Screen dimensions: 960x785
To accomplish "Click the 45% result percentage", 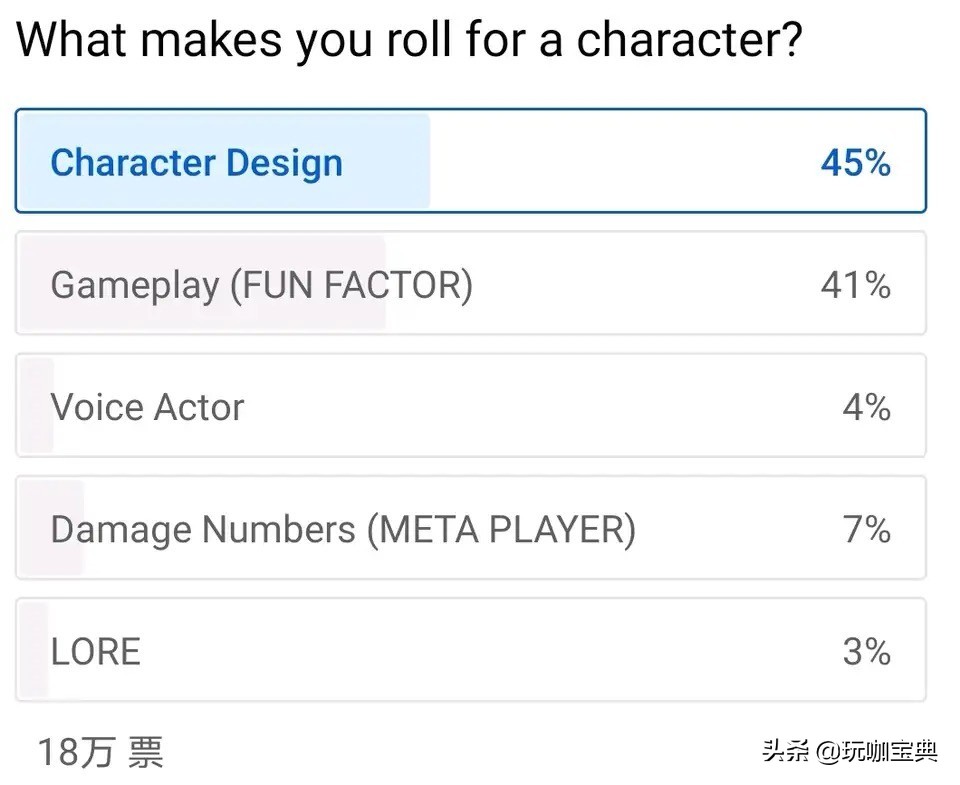I will click(x=855, y=163).
